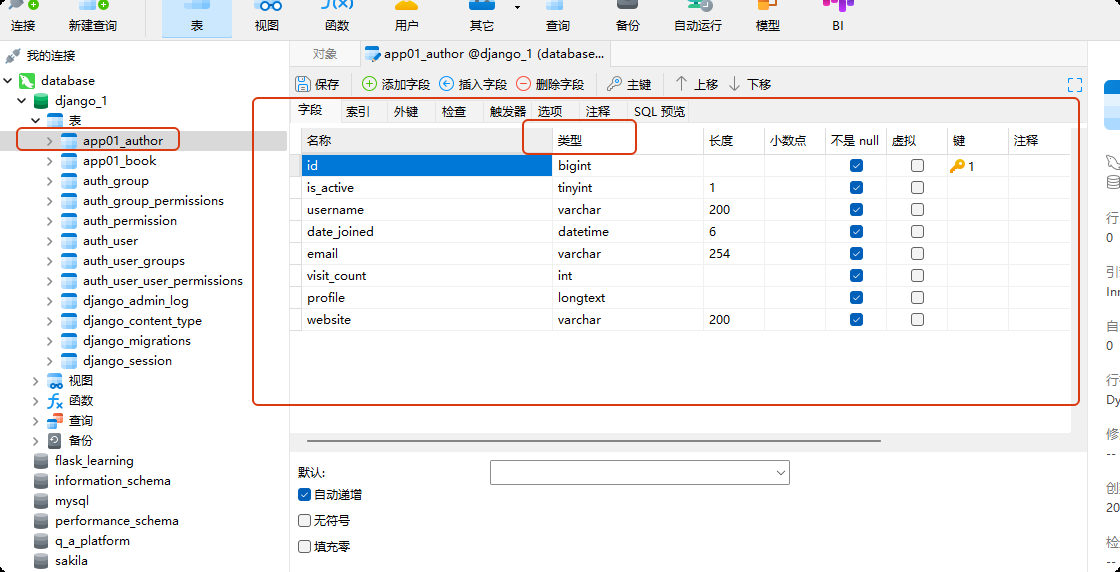This screenshot has width=1120, height=572.
Task: Click the 保存 (Save) button
Action: [x=318, y=84]
